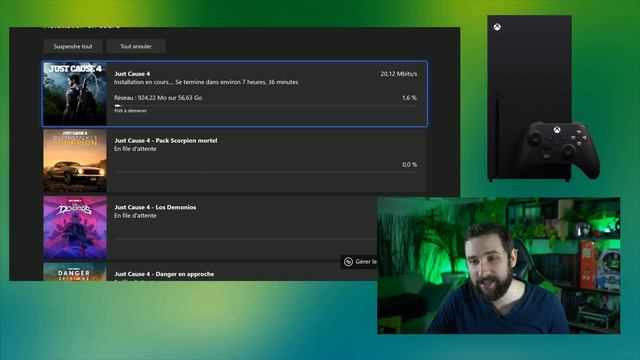Open the Just Cause 4 cover thumbnail
Image resolution: width=640 pixels, height=360 pixels.
click(x=75, y=94)
